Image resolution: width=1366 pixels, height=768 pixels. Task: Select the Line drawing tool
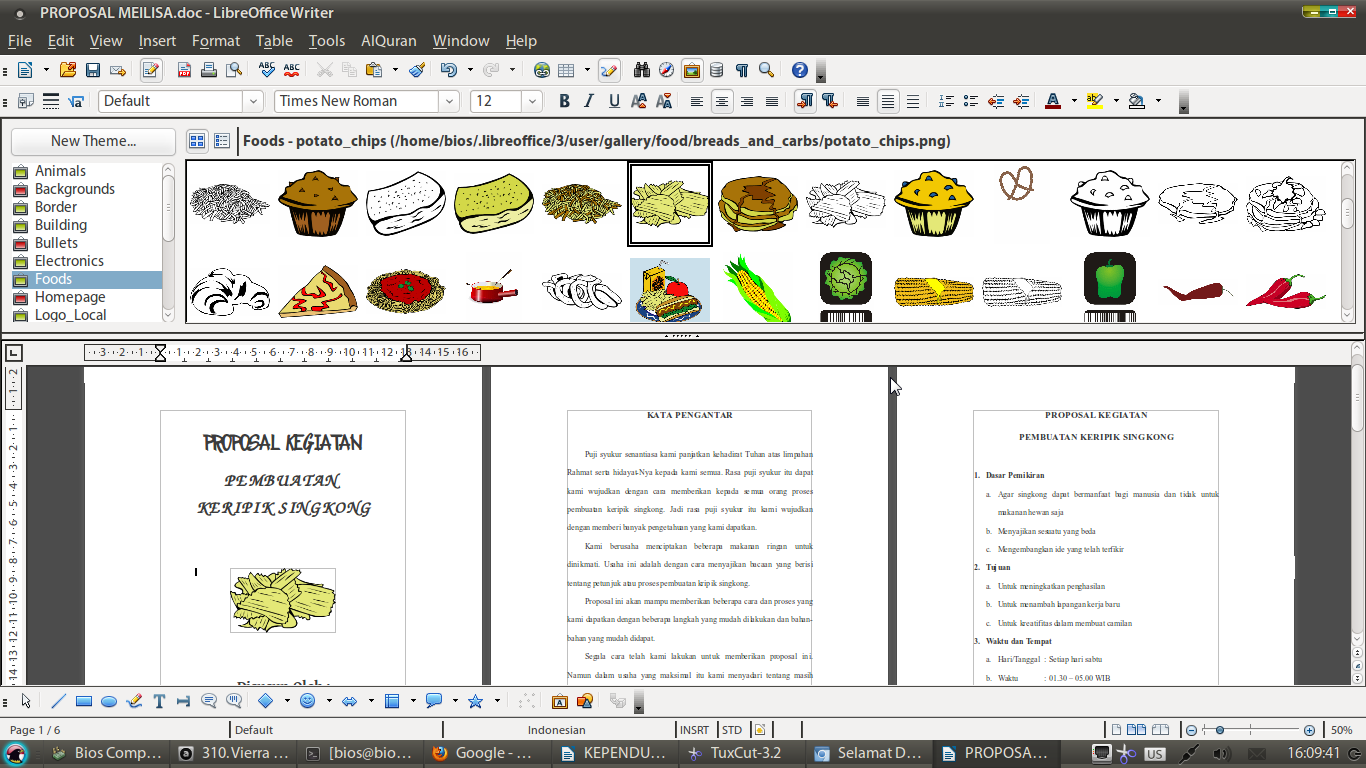[58, 701]
